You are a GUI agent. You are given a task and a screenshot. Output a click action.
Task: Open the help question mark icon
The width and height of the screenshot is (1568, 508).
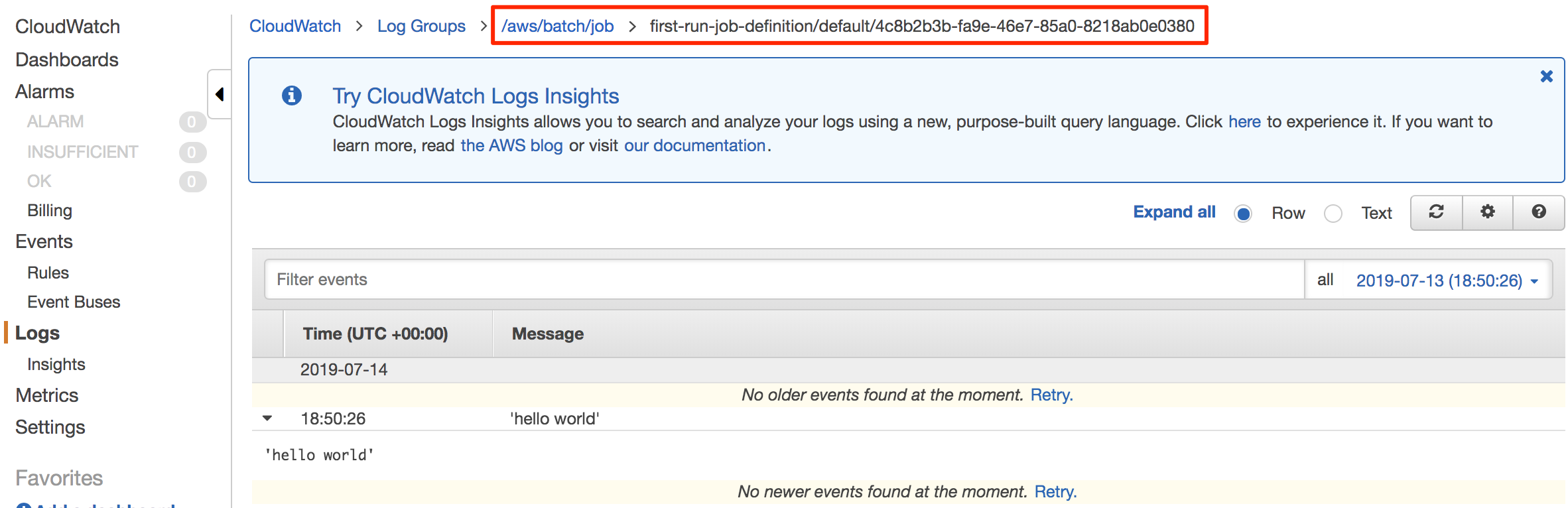coord(1539,212)
